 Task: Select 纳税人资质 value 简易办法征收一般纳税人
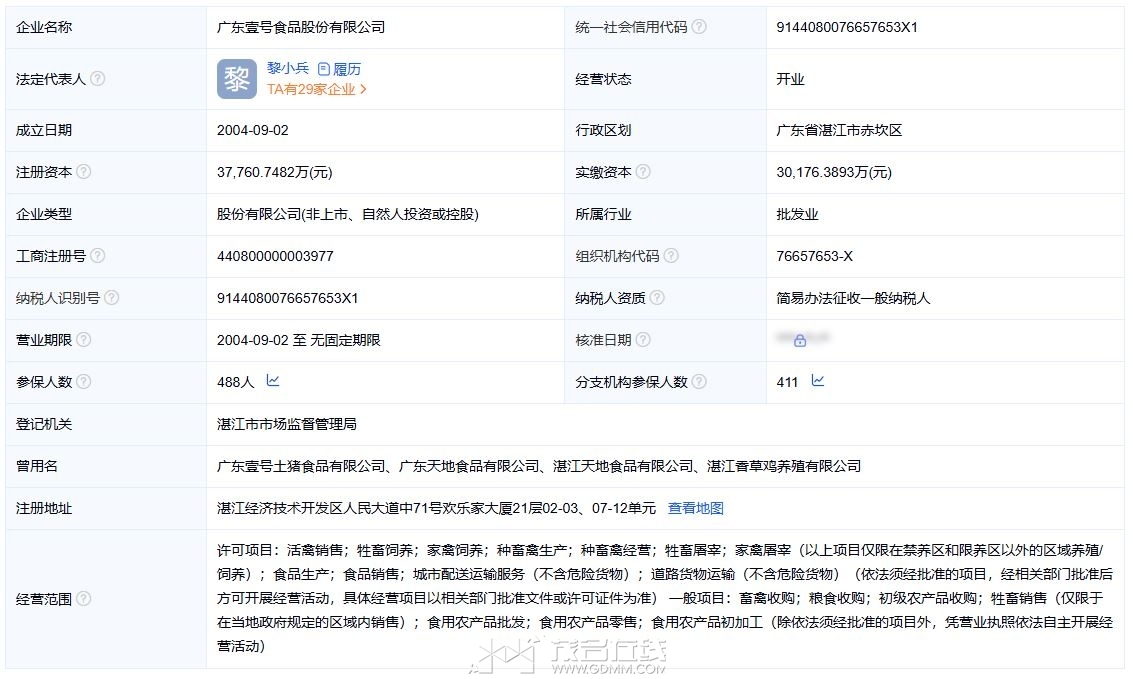(x=853, y=298)
